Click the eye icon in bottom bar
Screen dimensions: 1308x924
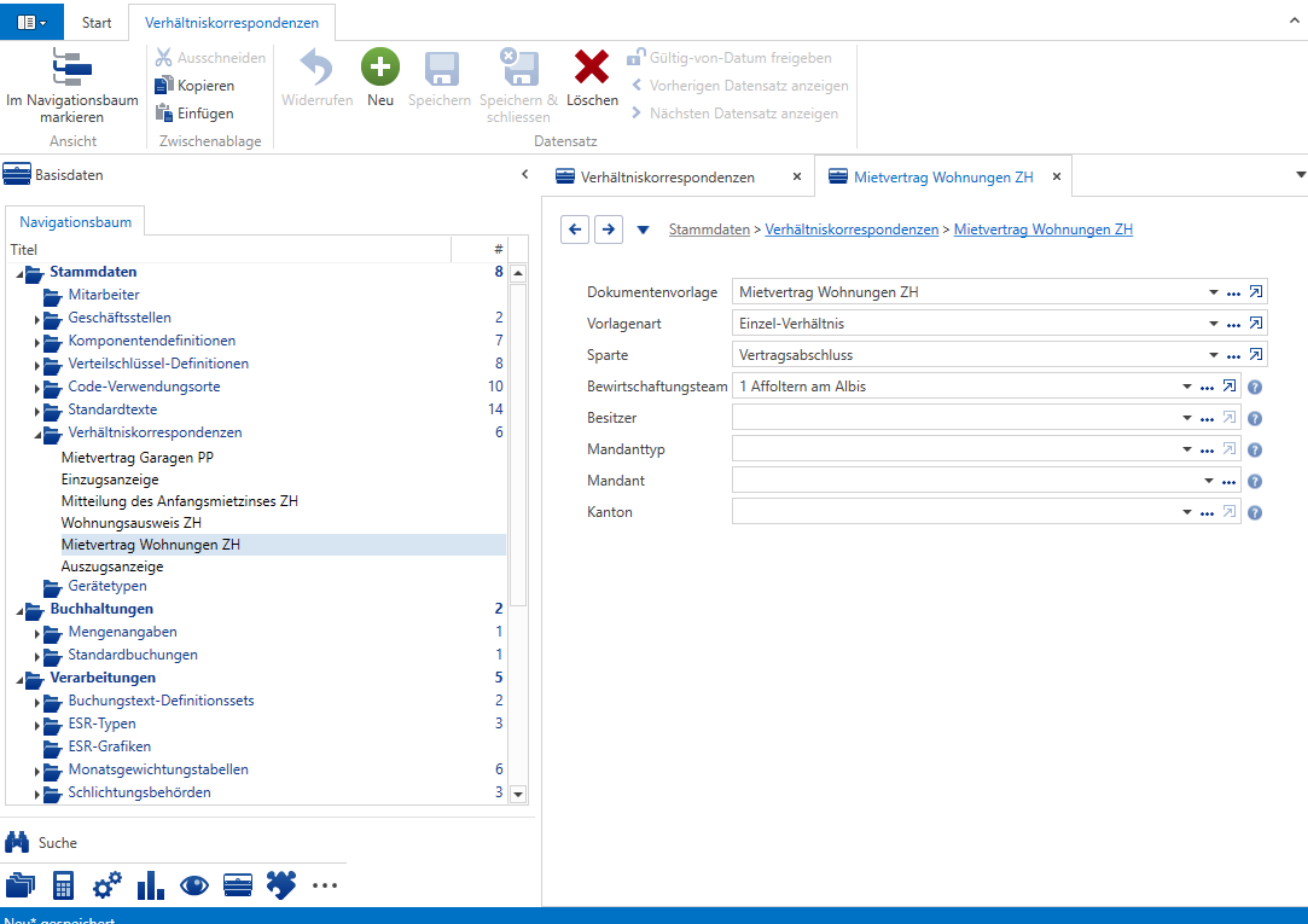[x=194, y=885]
